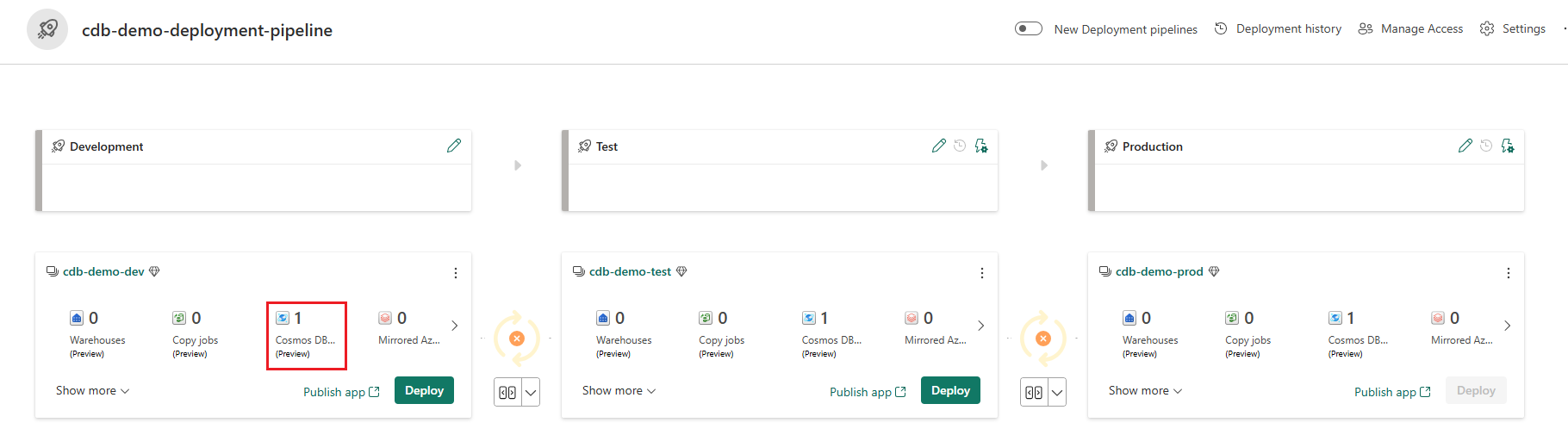Open deployment rules icon on Production stage

coord(1508,146)
